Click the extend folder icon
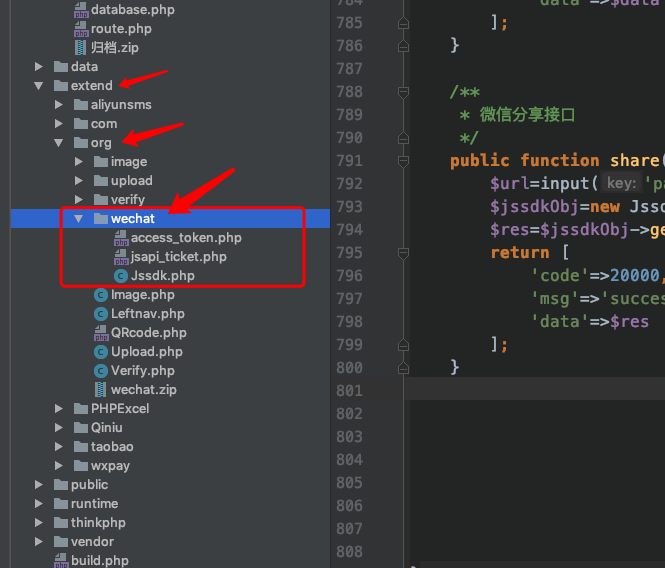Viewport: 665px width, 568px height. (61, 86)
